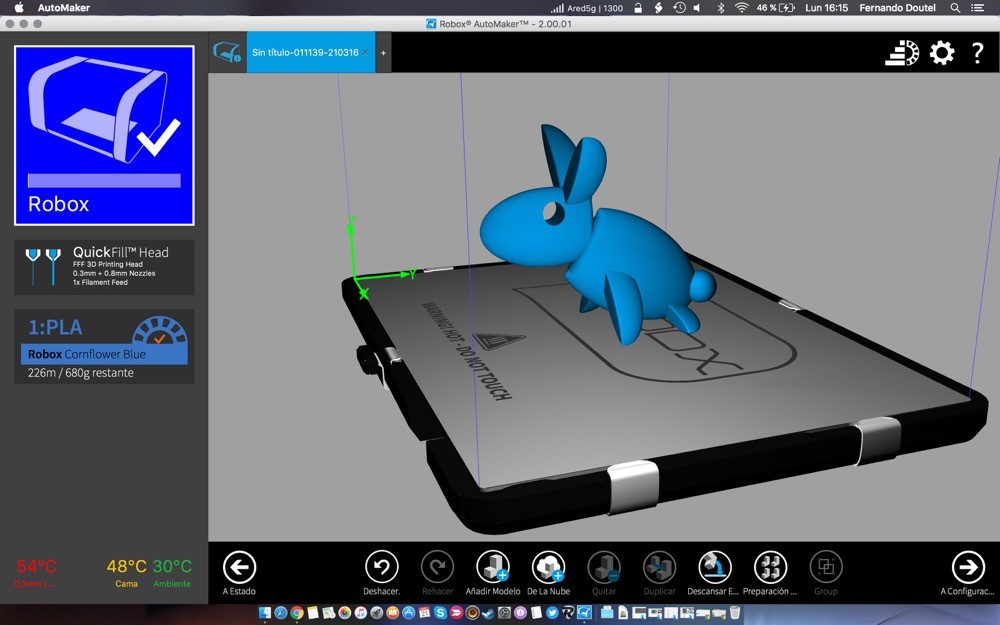Click the Lun 16:15 clock
This screenshot has height=625, width=1000.
point(827,8)
